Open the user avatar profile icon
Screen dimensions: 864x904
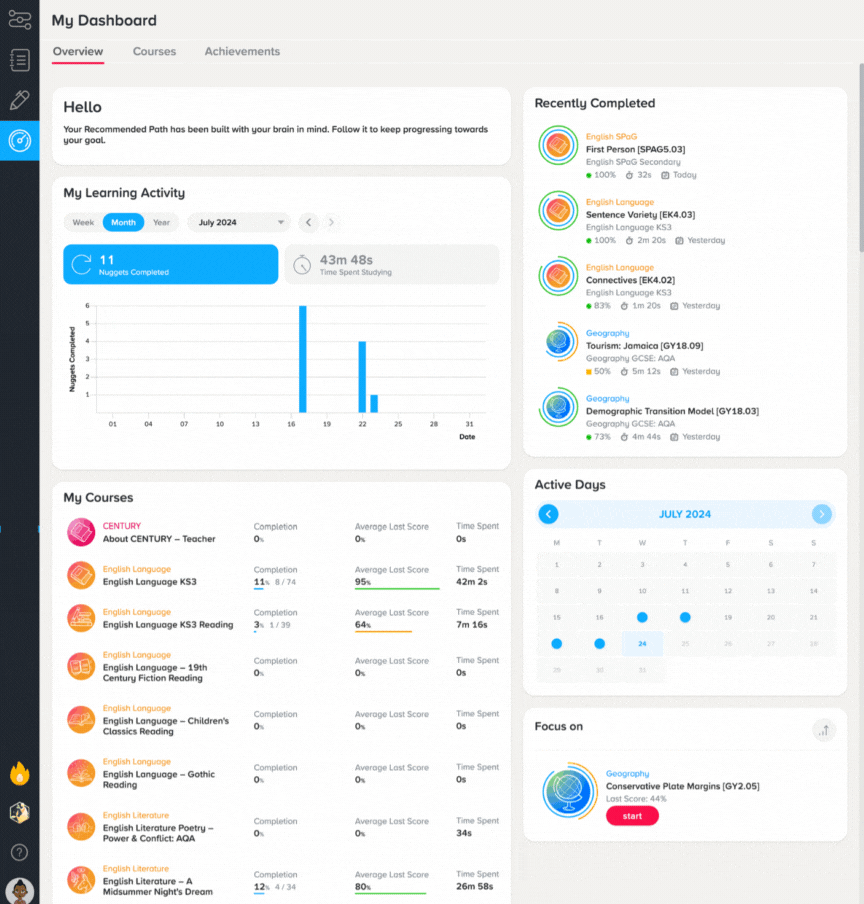[20, 891]
